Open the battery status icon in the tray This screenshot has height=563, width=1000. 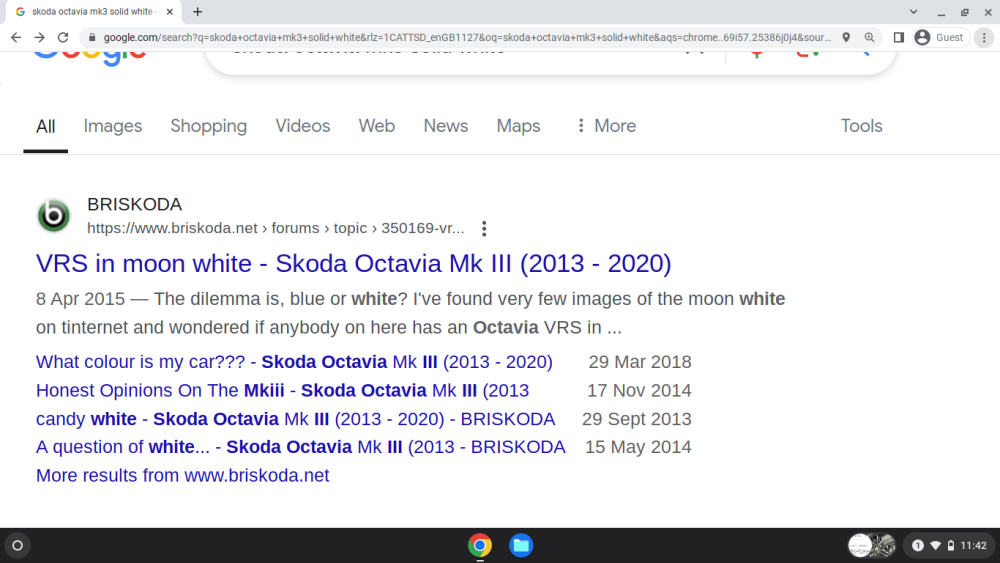(951, 546)
